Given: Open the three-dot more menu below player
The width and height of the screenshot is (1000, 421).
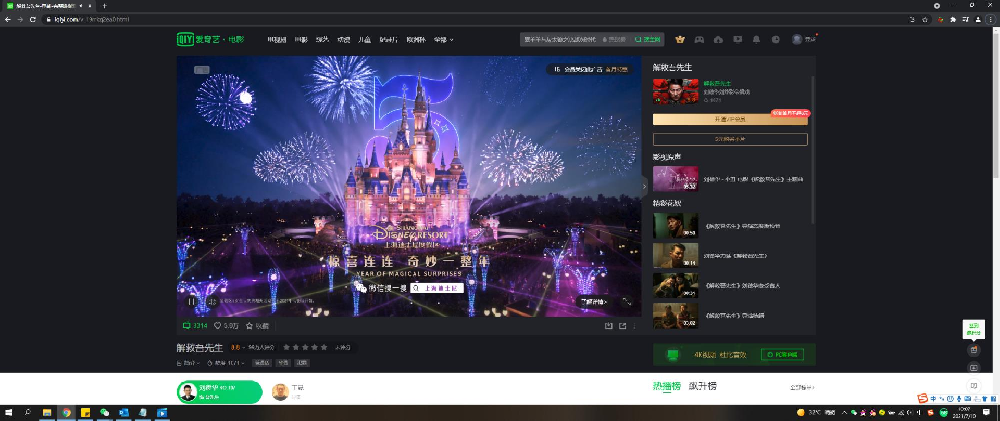Looking at the screenshot, I should tap(635, 326).
